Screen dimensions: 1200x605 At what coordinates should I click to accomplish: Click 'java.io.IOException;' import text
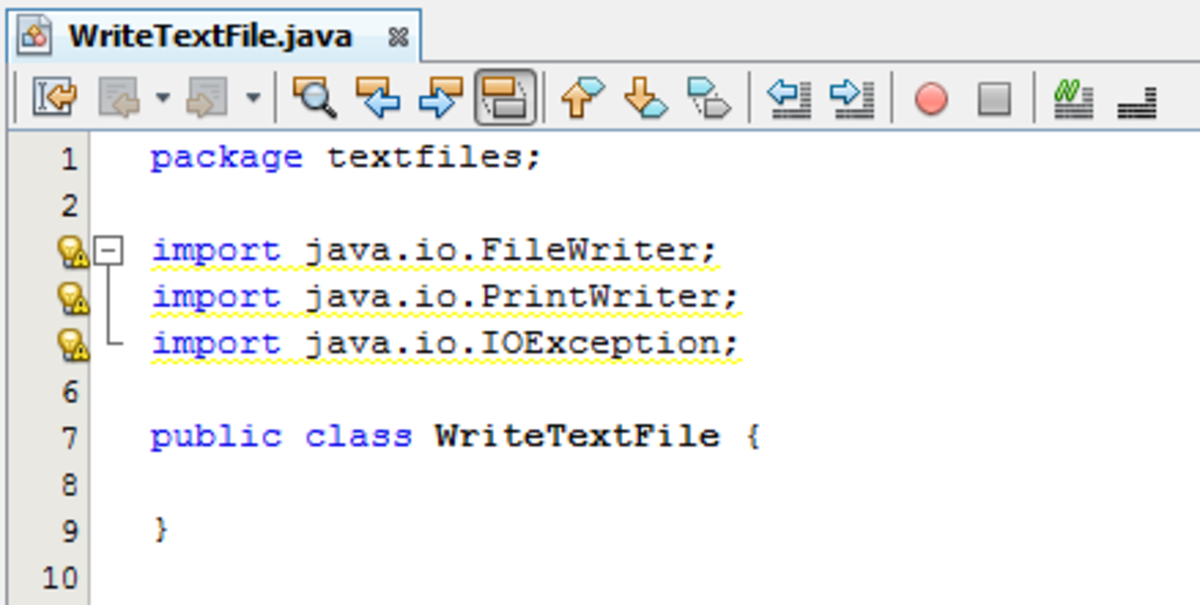pos(522,343)
